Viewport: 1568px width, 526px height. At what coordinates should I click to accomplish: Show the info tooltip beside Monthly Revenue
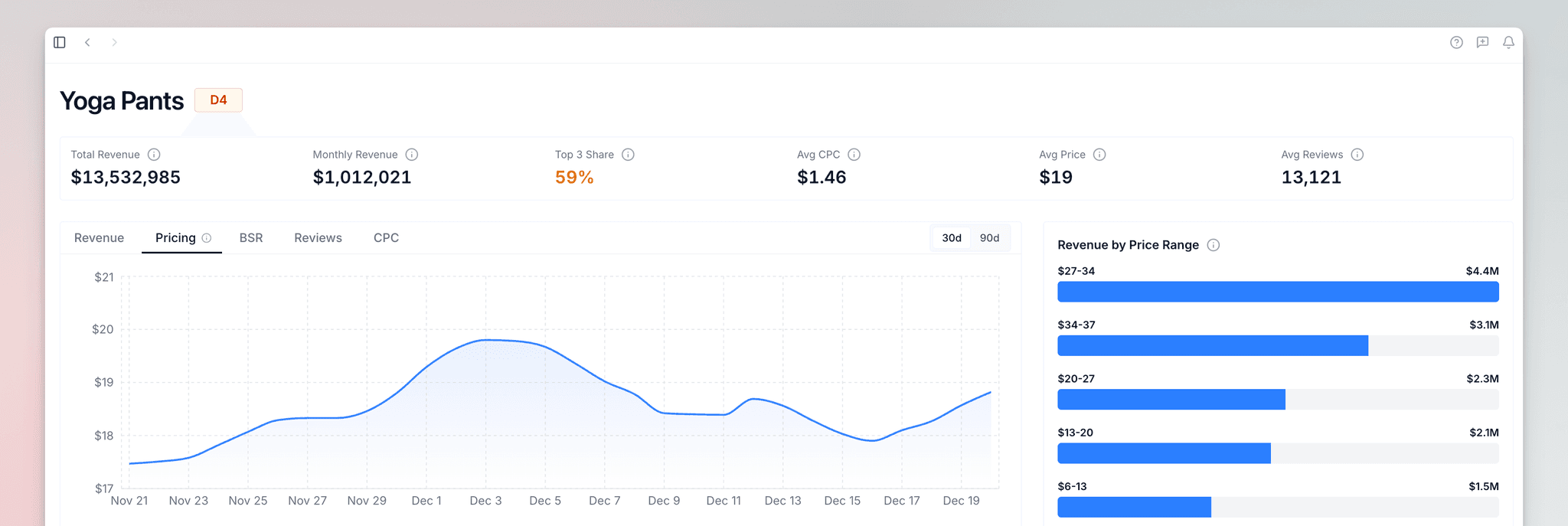pyautogui.click(x=412, y=155)
